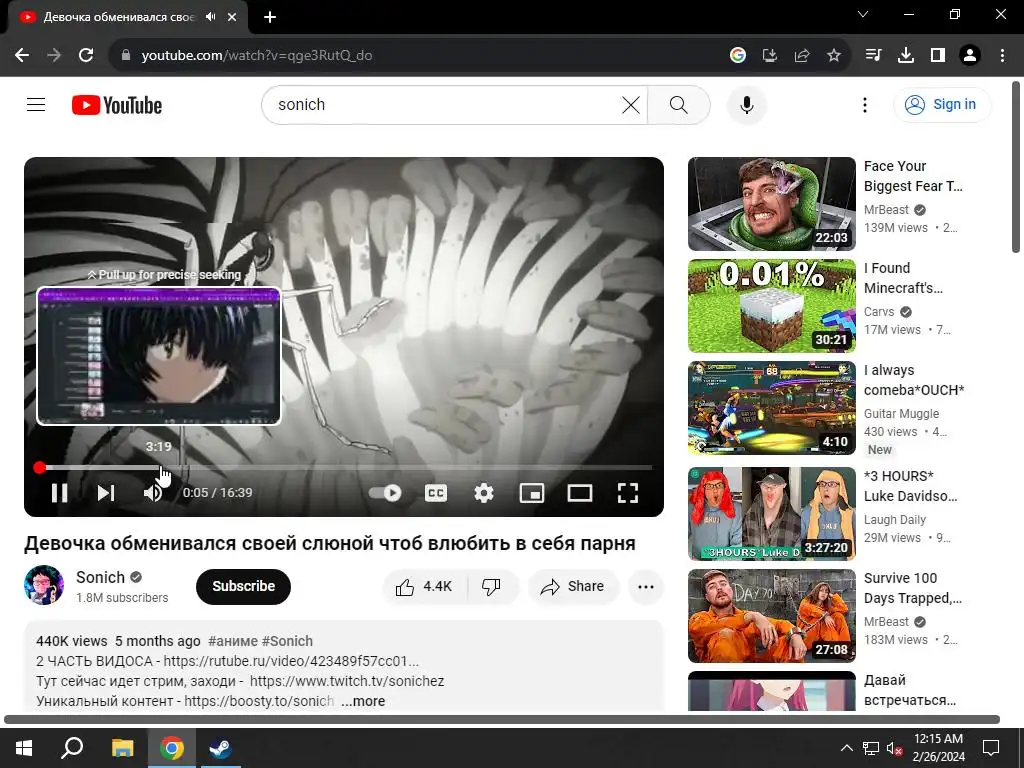Screen dimensions: 1024x768
Task: Expand the description with ...more
Action: click(363, 701)
